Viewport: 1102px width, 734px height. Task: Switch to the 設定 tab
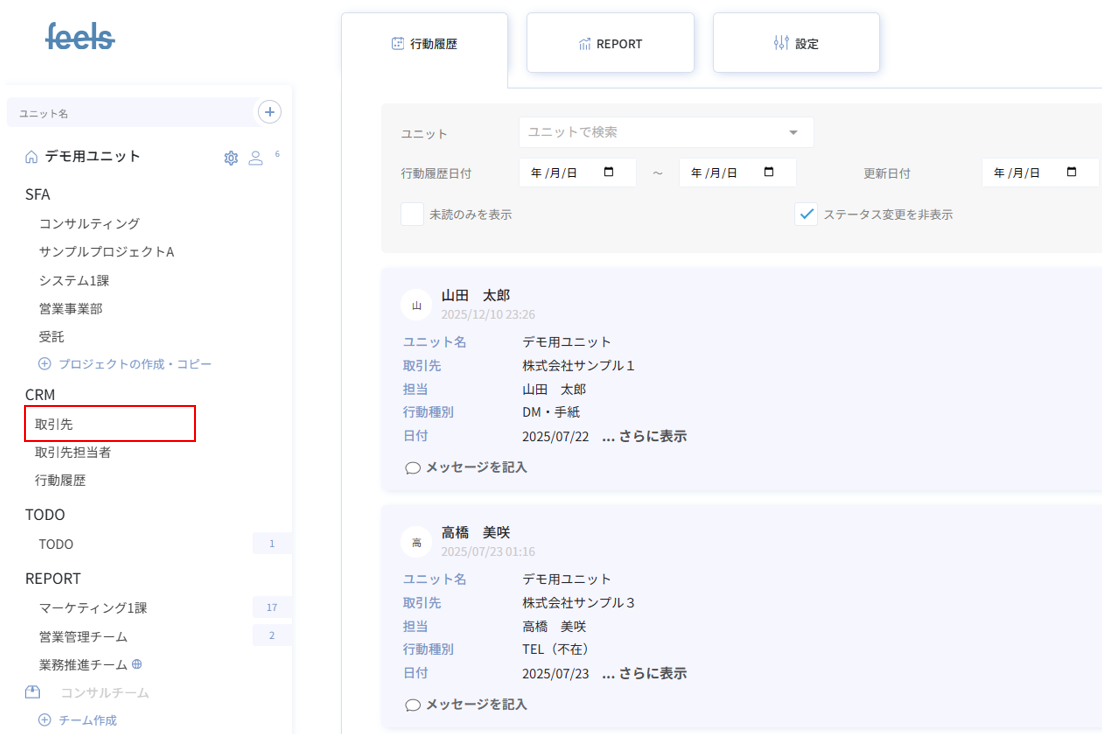[x=796, y=43]
